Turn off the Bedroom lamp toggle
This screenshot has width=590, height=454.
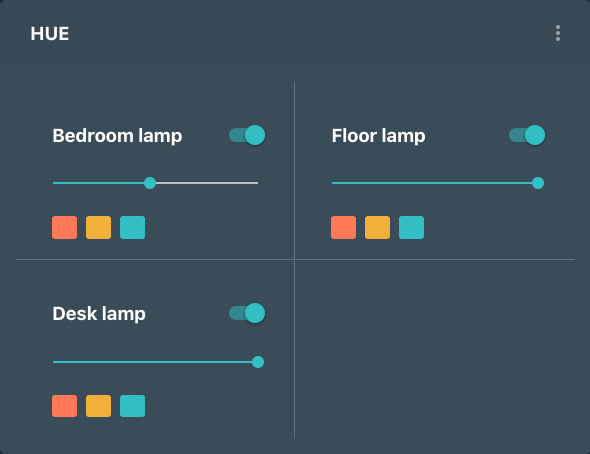click(247, 135)
